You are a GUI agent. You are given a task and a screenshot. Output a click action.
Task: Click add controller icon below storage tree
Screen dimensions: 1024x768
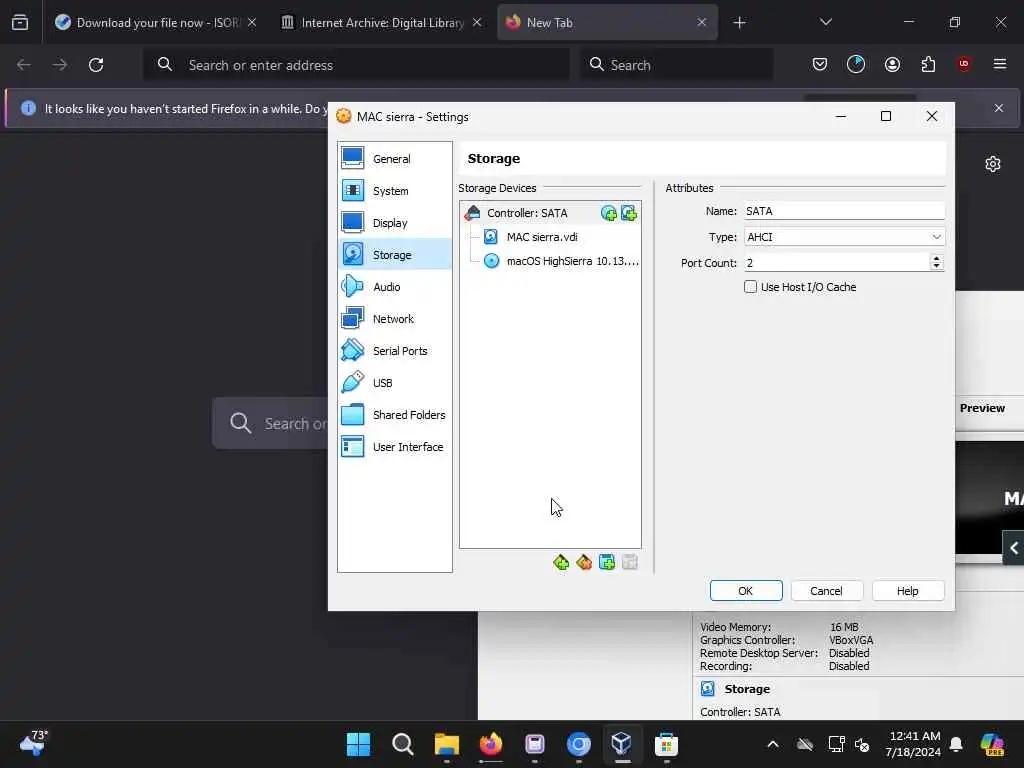(561, 562)
